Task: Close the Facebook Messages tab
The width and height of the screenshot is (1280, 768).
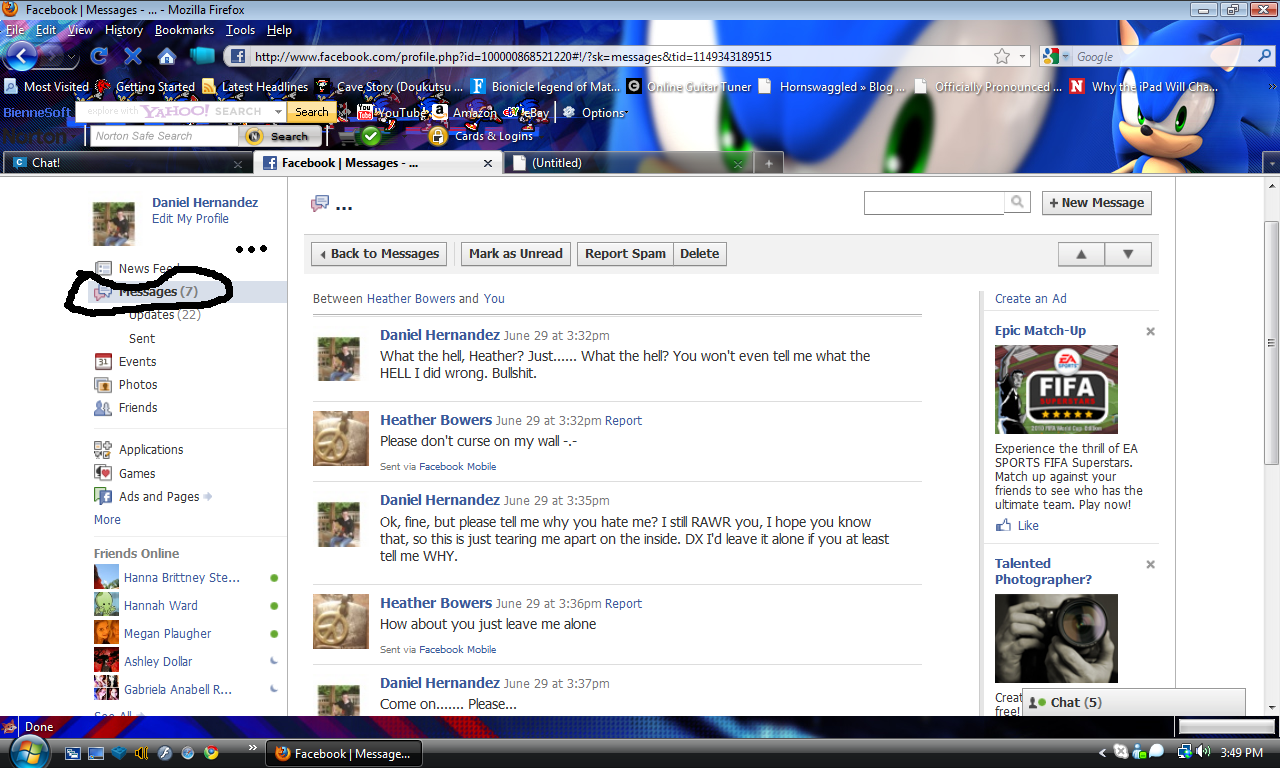Action: coord(488,163)
